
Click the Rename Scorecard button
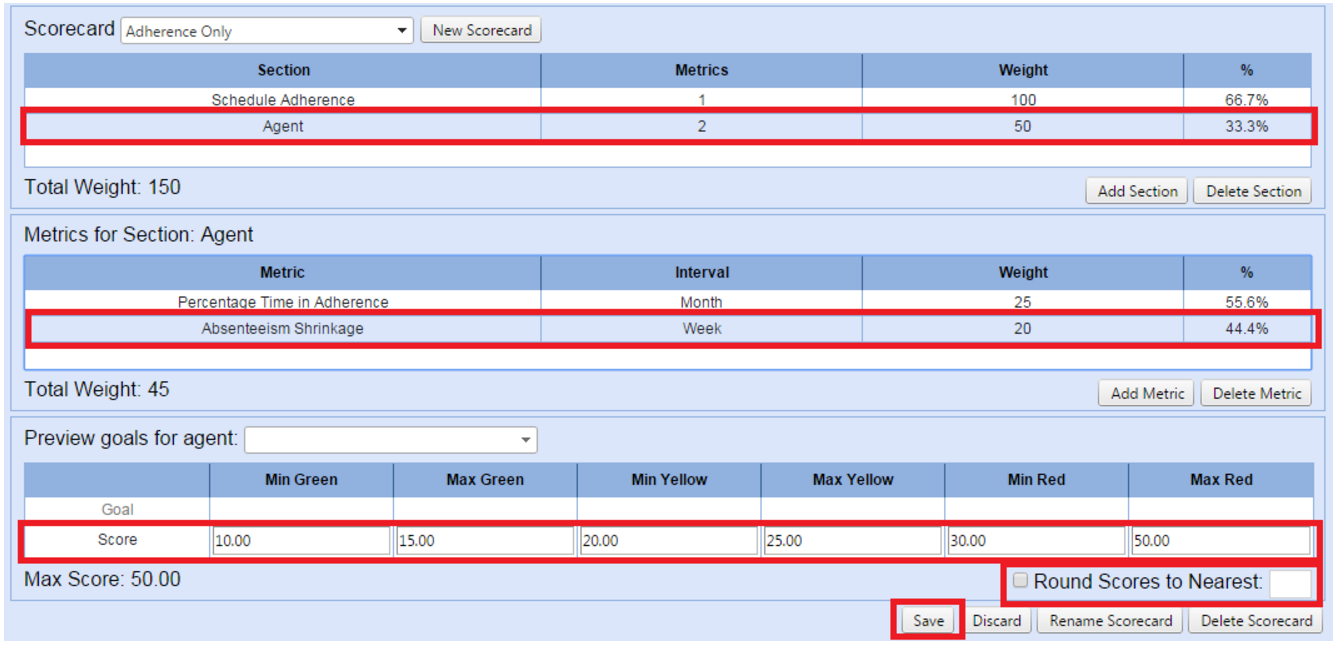(x=1110, y=621)
